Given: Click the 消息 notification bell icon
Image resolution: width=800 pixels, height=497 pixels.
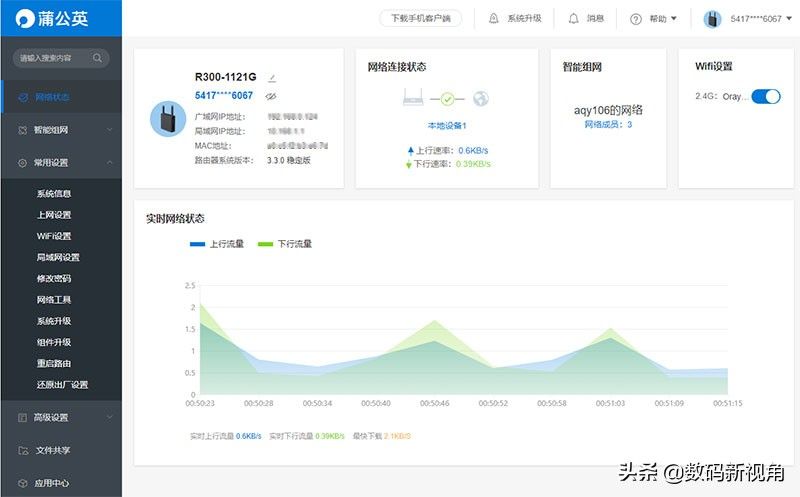Looking at the screenshot, I should (x=573, y=18).
